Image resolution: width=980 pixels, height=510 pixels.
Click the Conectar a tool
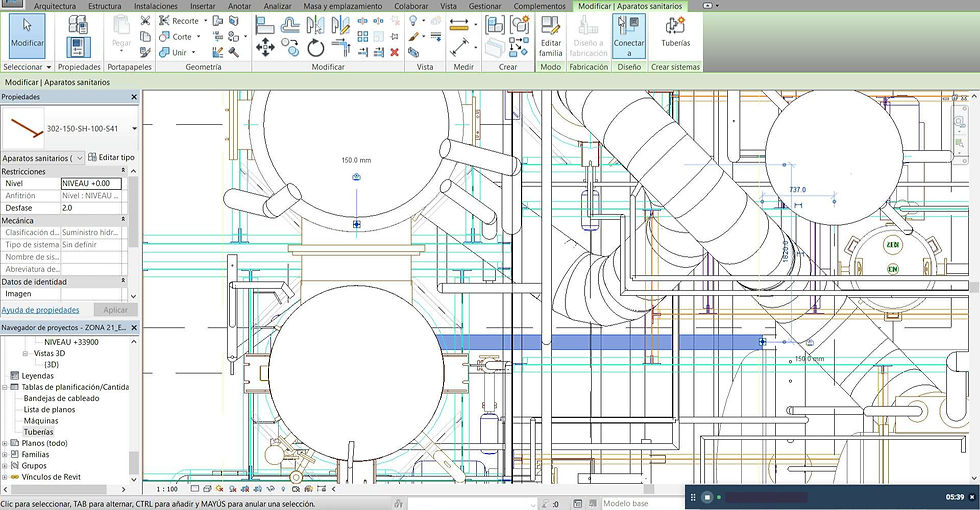click(x=628, y=37)
